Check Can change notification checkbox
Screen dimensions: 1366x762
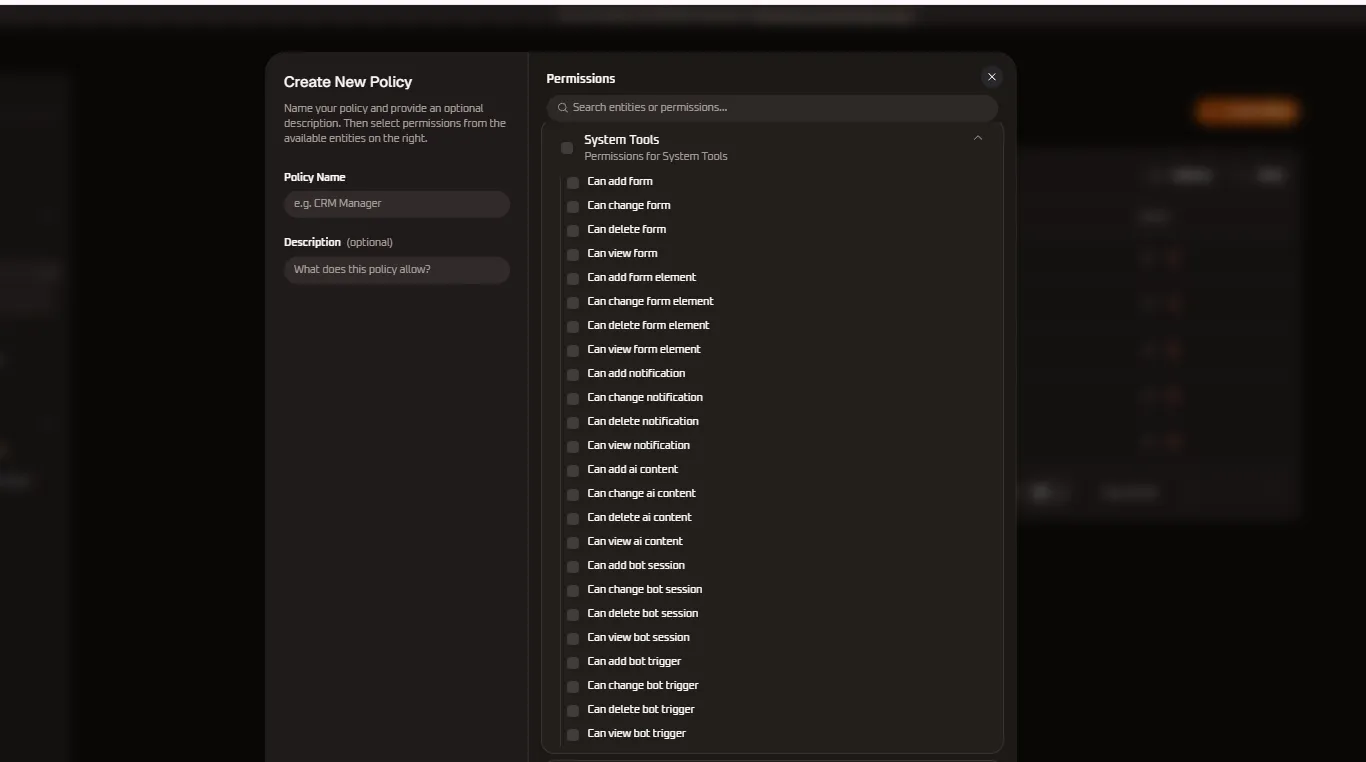pos(573,399)
